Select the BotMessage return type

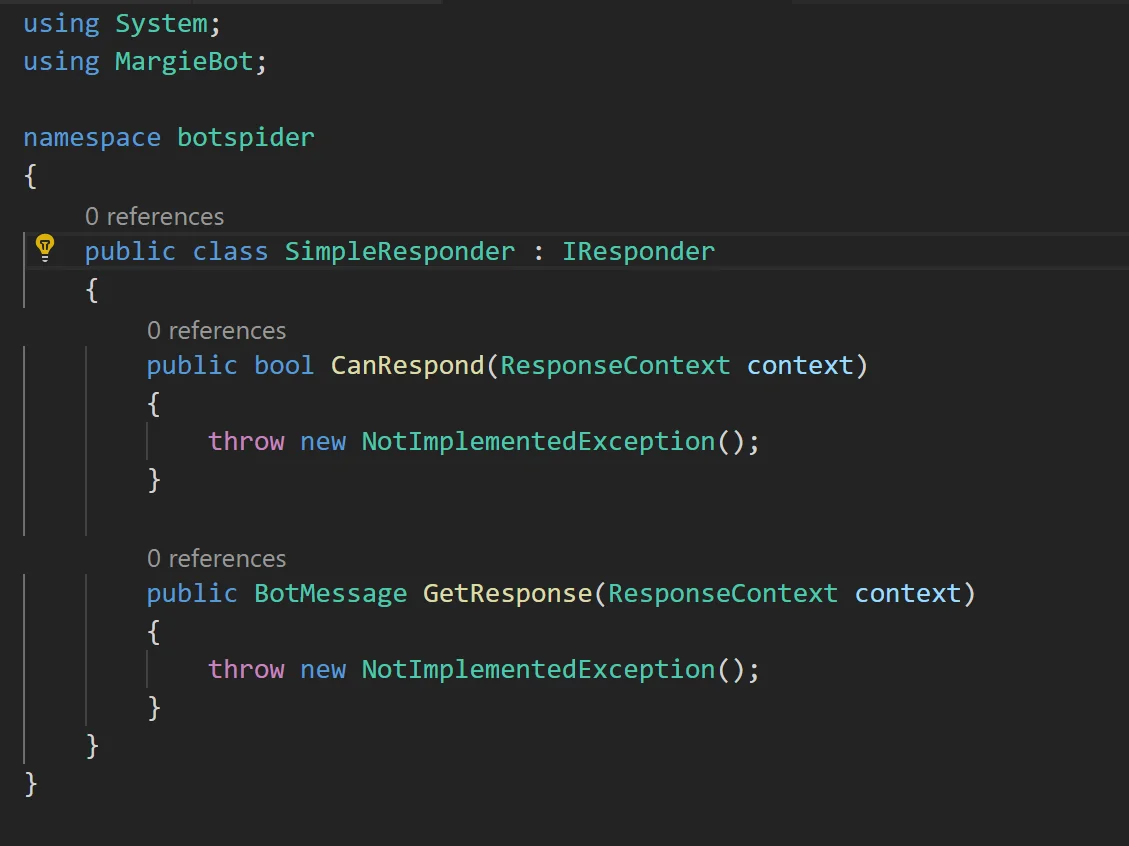tap(330, 594)
